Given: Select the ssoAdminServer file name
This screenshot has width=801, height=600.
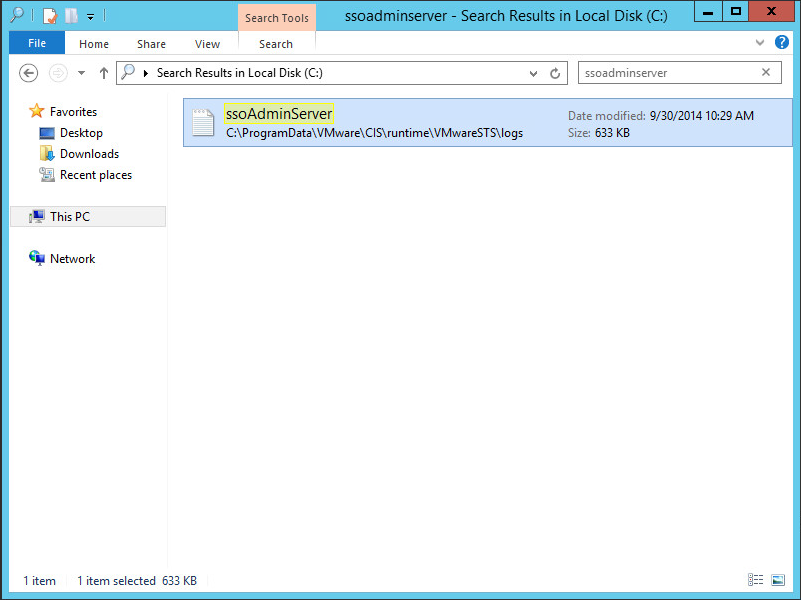Looking at the screenshot, I should (x=279, y=113).
